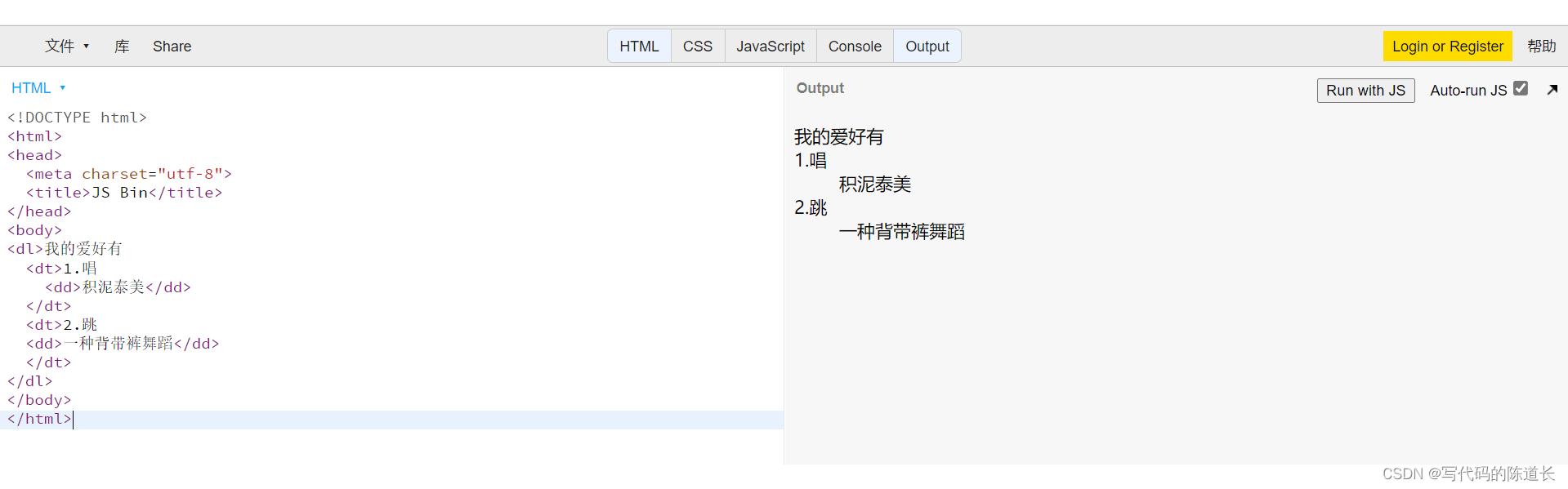
Task: Toggle the HTML panel tab
Action: [x=639, y=47]
